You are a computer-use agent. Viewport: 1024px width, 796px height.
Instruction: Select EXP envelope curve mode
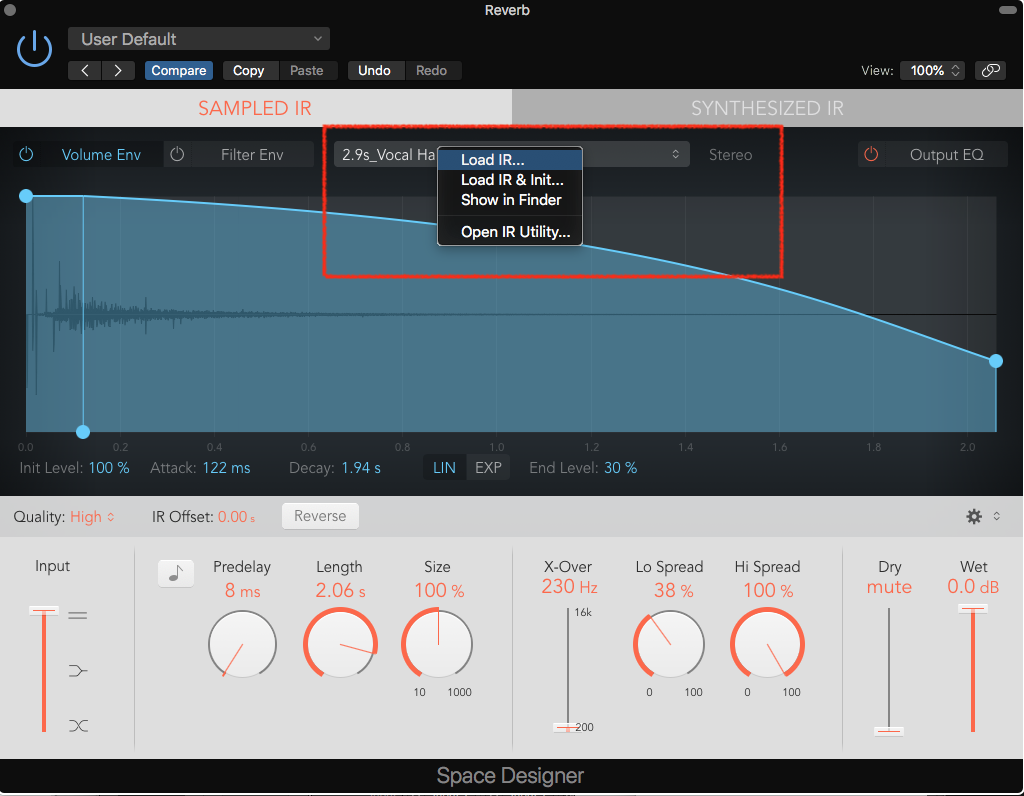pyautogui.click(x=488, y=468)
